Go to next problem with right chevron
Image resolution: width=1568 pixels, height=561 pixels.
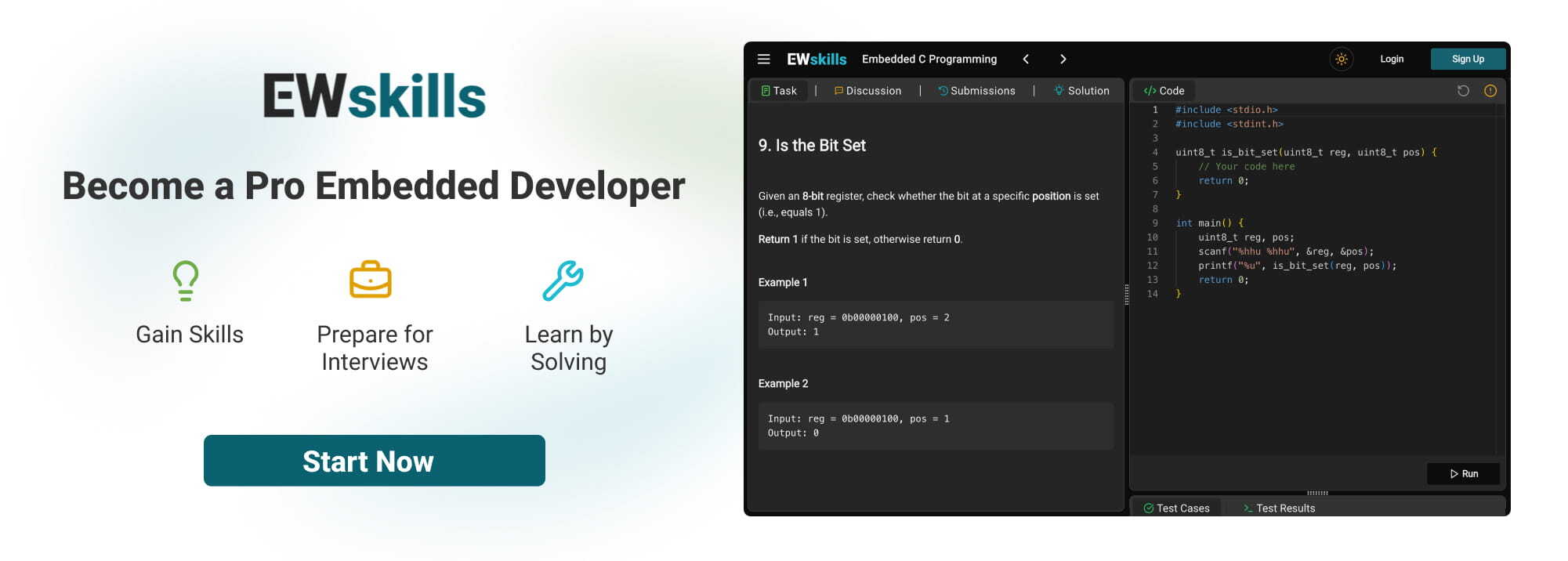tap(1063, 59)
